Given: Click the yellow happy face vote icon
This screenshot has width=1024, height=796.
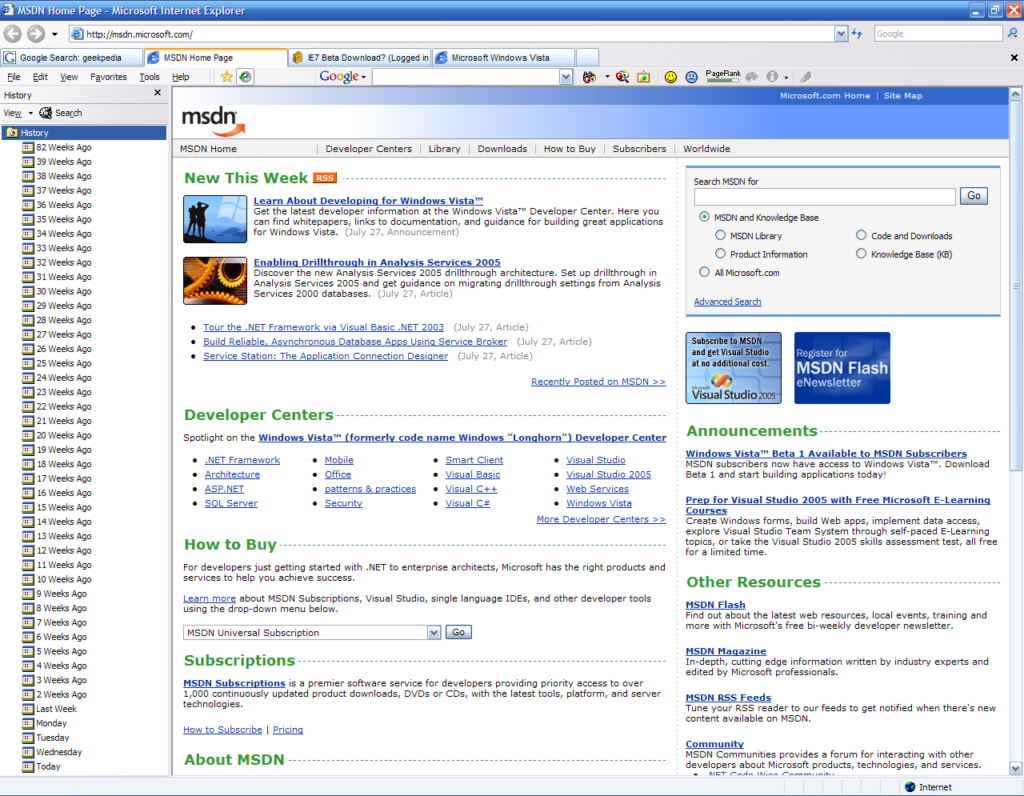Looking at the screenshot, I should pos(671,77).
